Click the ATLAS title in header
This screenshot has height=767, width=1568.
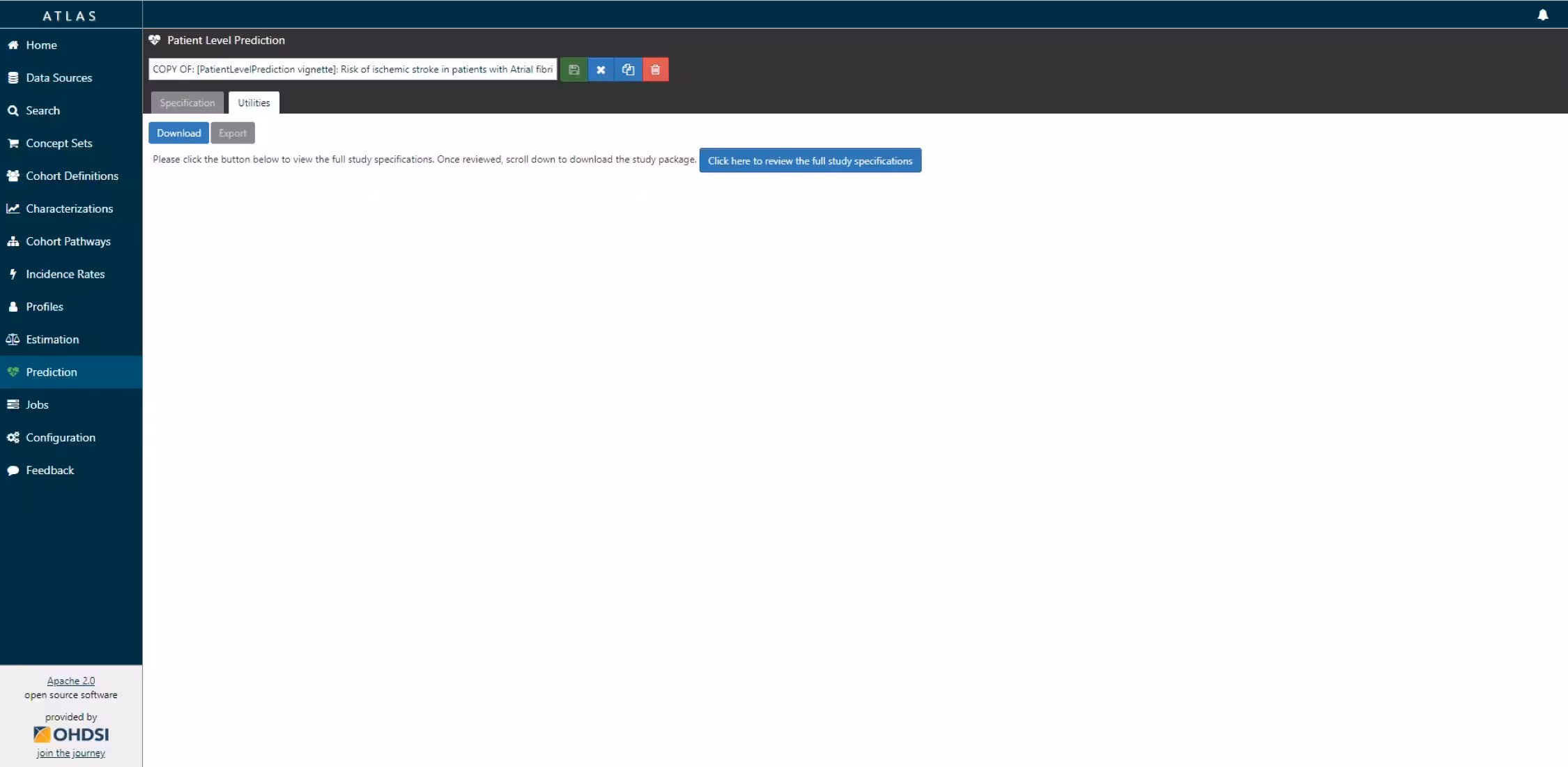click(70, 16)
